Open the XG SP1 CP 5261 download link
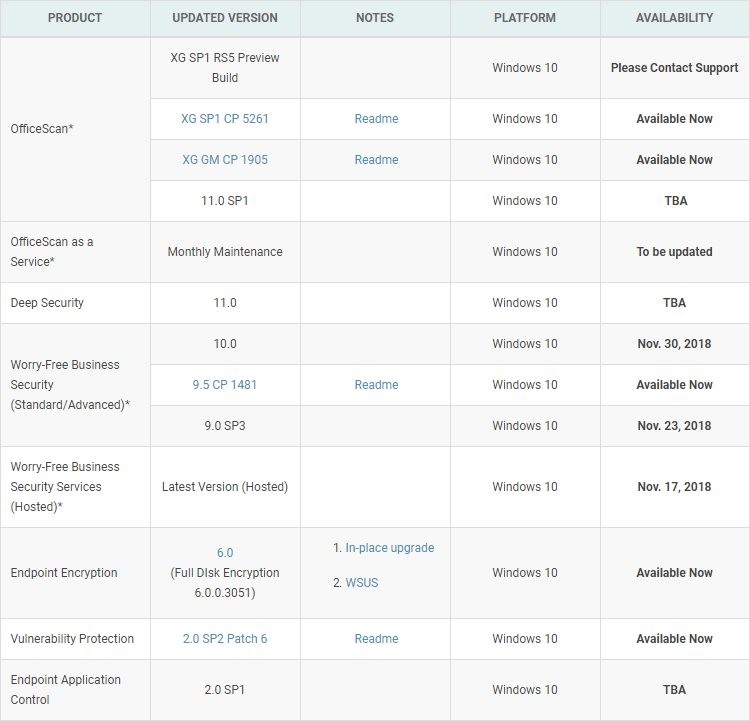The image size is (750, 721). click(x=225, y=119)
